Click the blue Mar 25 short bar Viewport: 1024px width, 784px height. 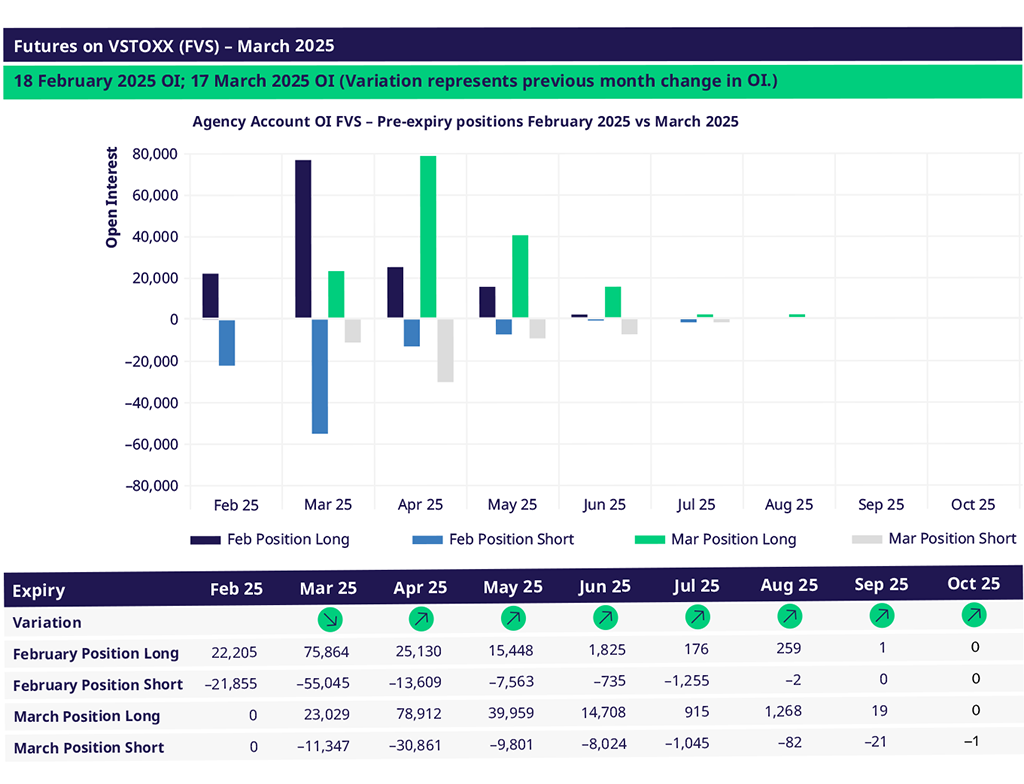pyautogui.click(x=320, y=376)
